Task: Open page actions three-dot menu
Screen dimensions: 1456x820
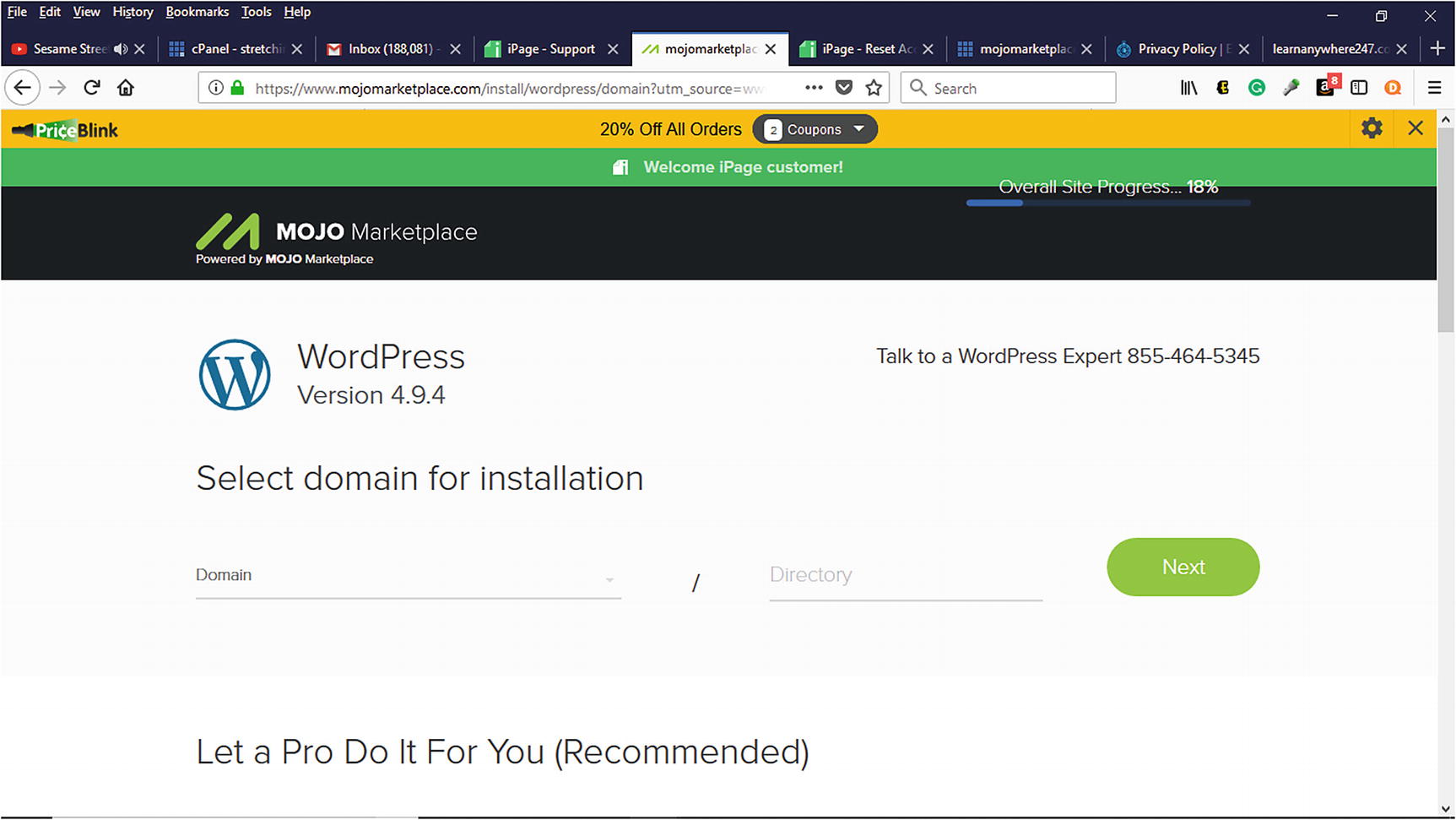Action: click(x=814, y=88)
